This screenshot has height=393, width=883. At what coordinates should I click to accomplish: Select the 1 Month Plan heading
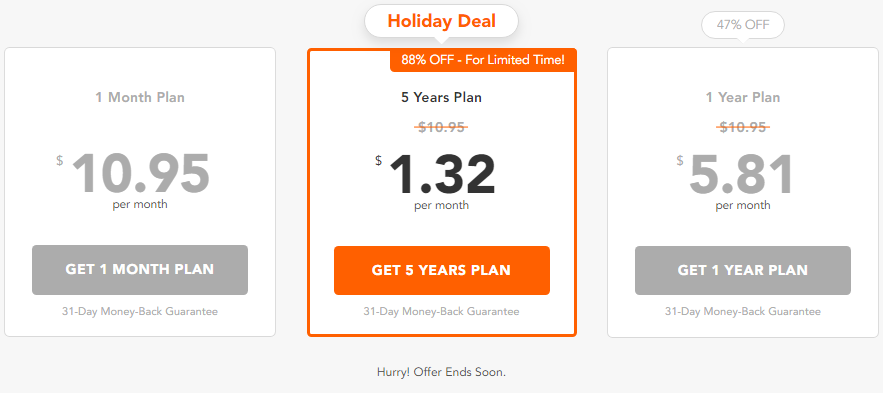click(140, 97)
